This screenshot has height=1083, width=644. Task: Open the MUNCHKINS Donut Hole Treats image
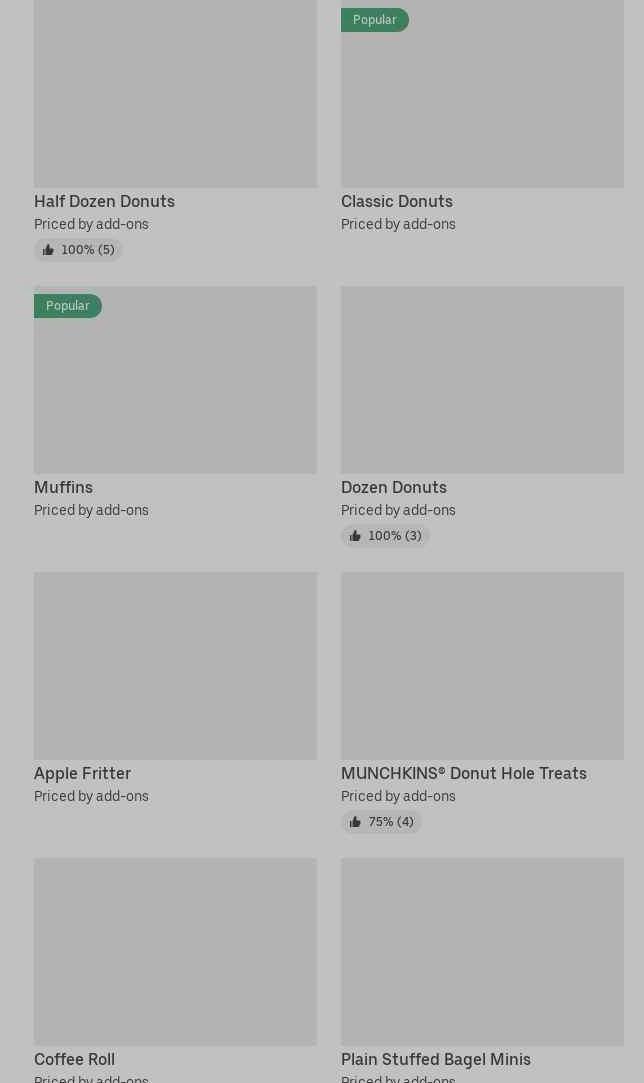(x=482, y=666)
